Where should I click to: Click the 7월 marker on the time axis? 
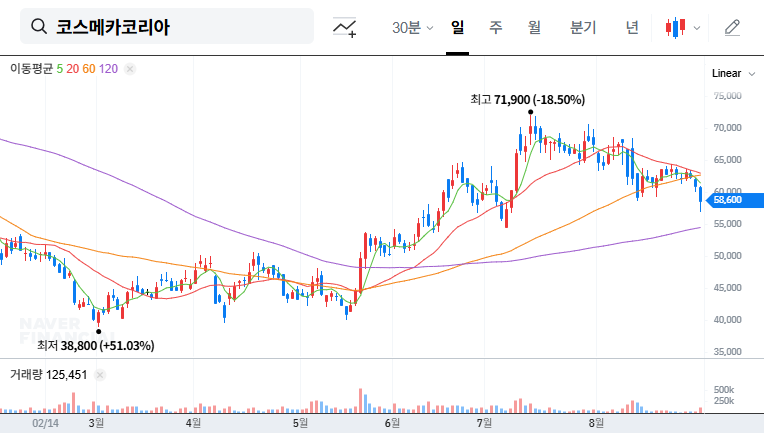pos(484,423)
